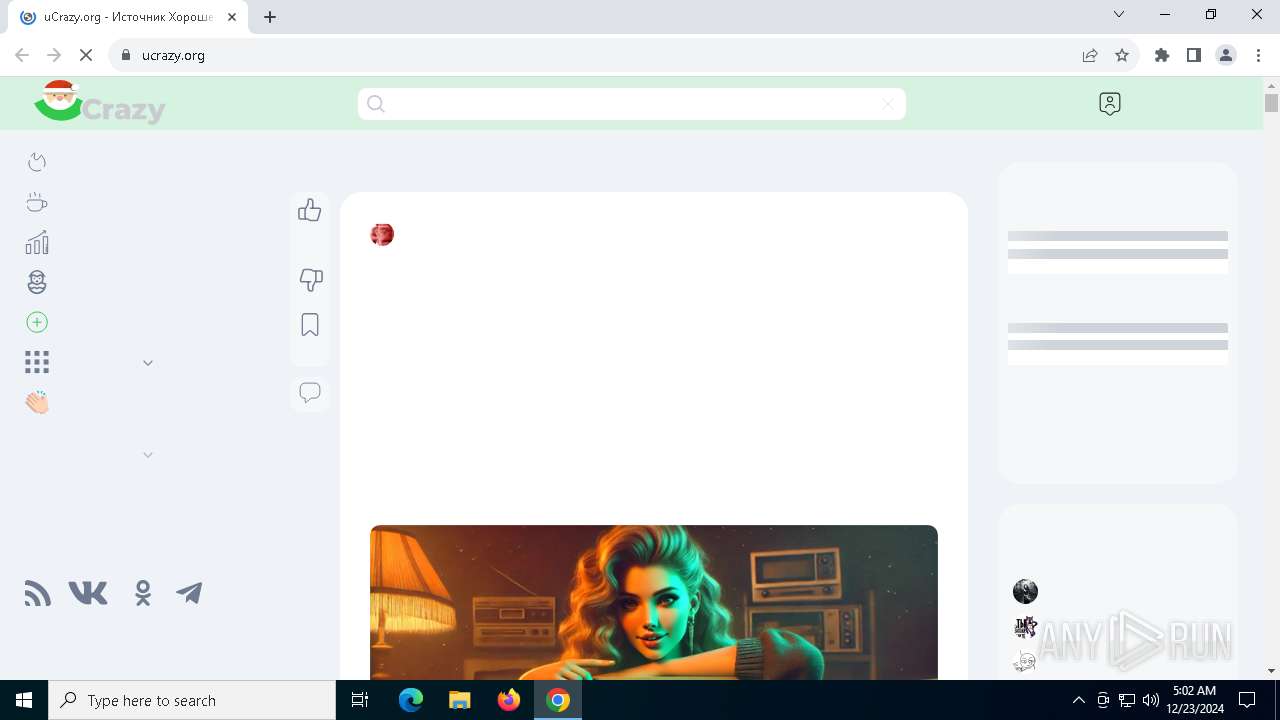The height and width of the screenshot is (720, 1280).
Task: Click the search magnifier icon
Action: [x=376, y=104]
